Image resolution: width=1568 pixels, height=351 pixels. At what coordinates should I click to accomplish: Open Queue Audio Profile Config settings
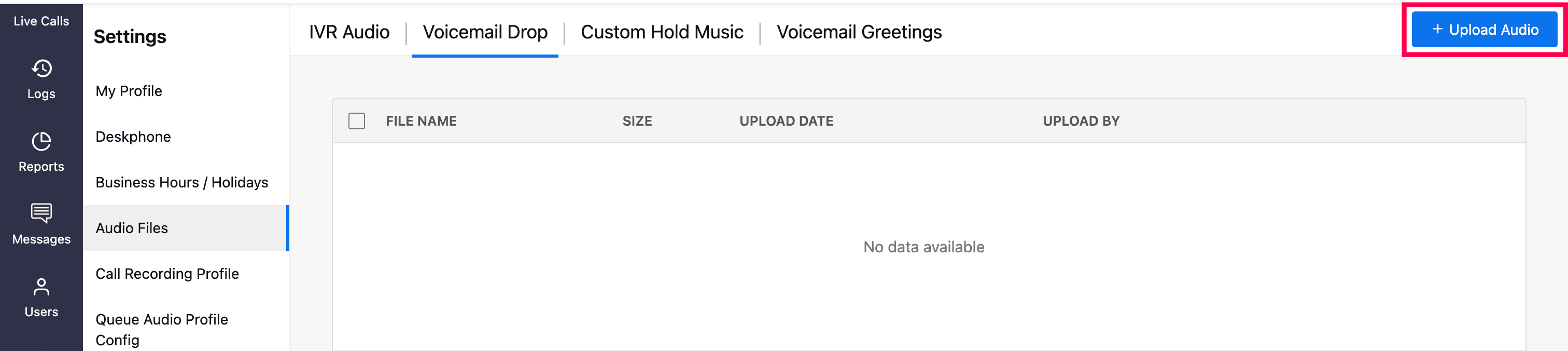click(161, 329)
